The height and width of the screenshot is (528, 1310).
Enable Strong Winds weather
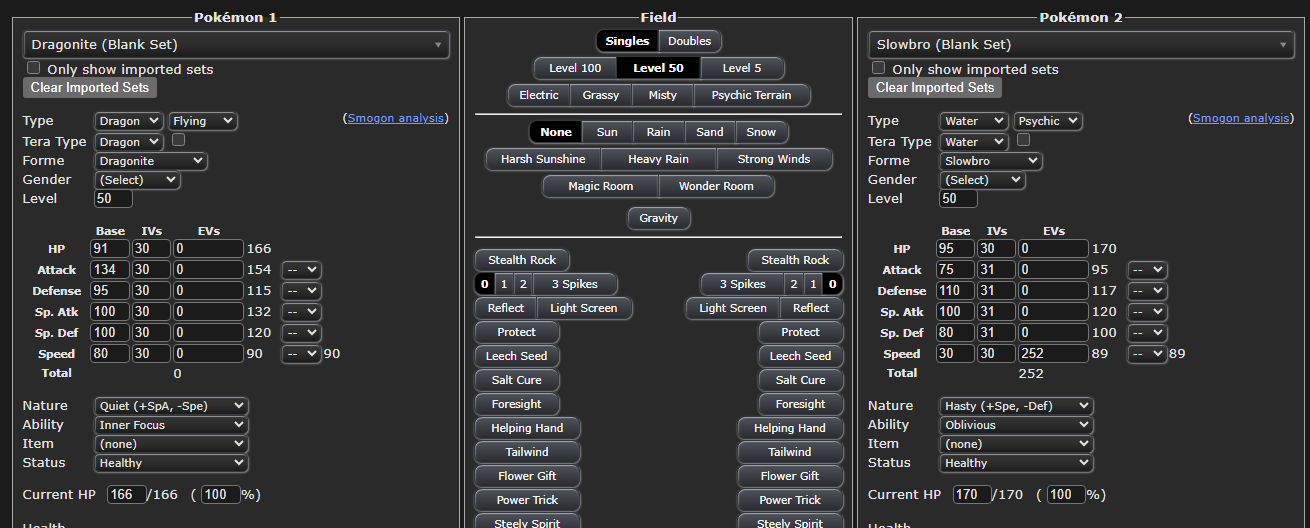tap(774, 159)
